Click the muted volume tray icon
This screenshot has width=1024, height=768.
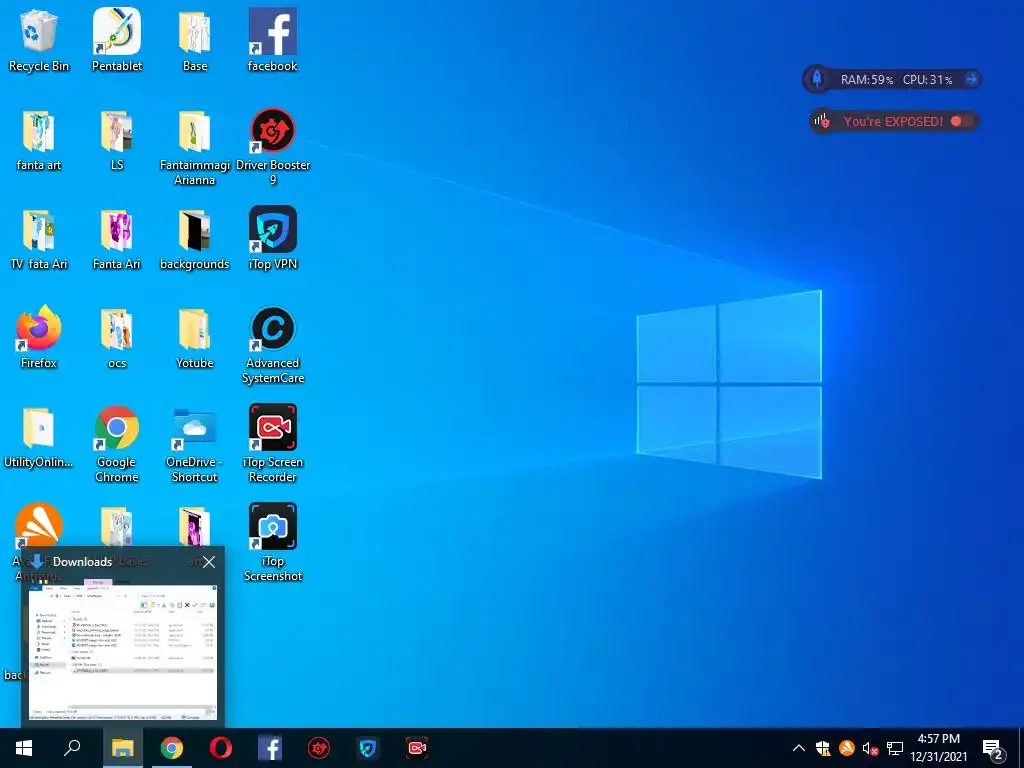tap(871, 748)
